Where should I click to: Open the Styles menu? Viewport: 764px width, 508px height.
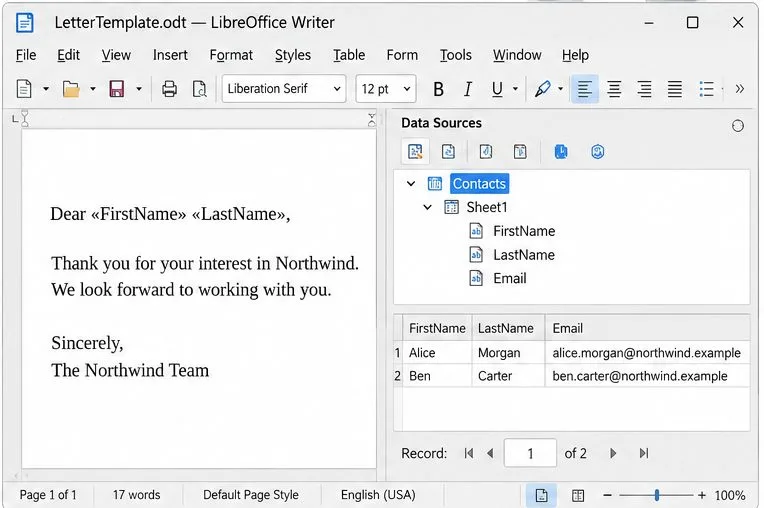click(292, 55)
